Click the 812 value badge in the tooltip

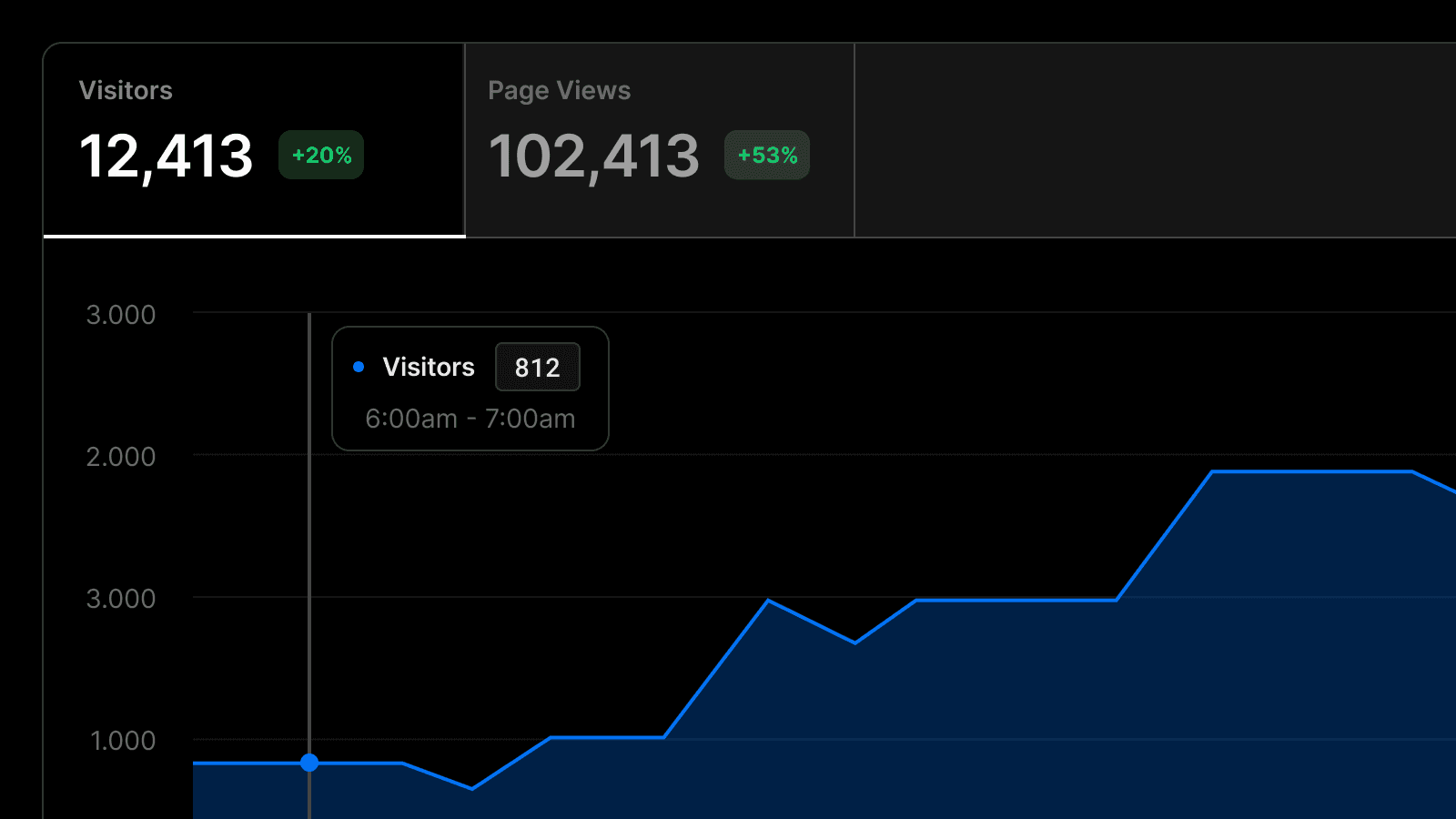click(x=537, y=368)
